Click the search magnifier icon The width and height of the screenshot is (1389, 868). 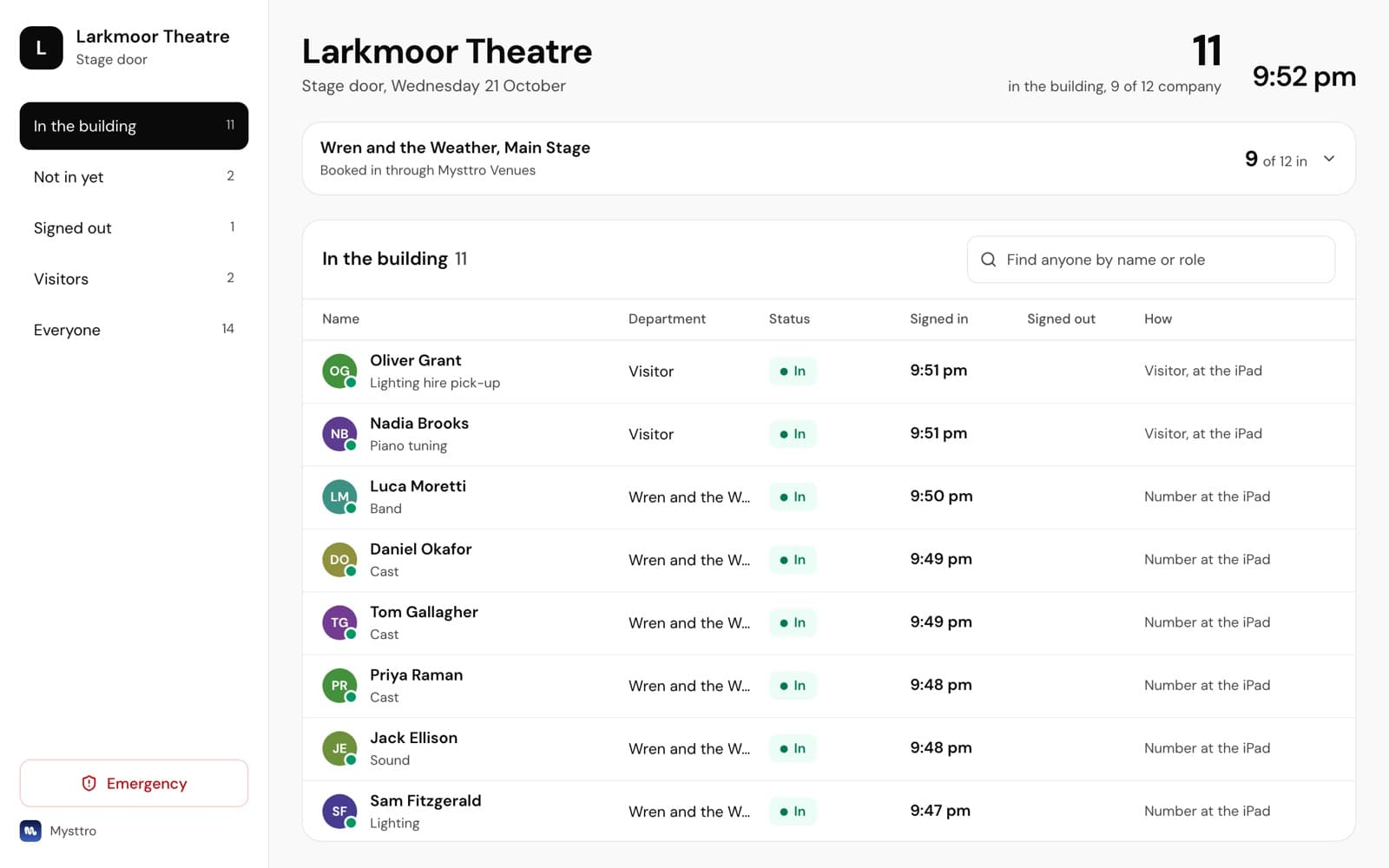[988, 260]
